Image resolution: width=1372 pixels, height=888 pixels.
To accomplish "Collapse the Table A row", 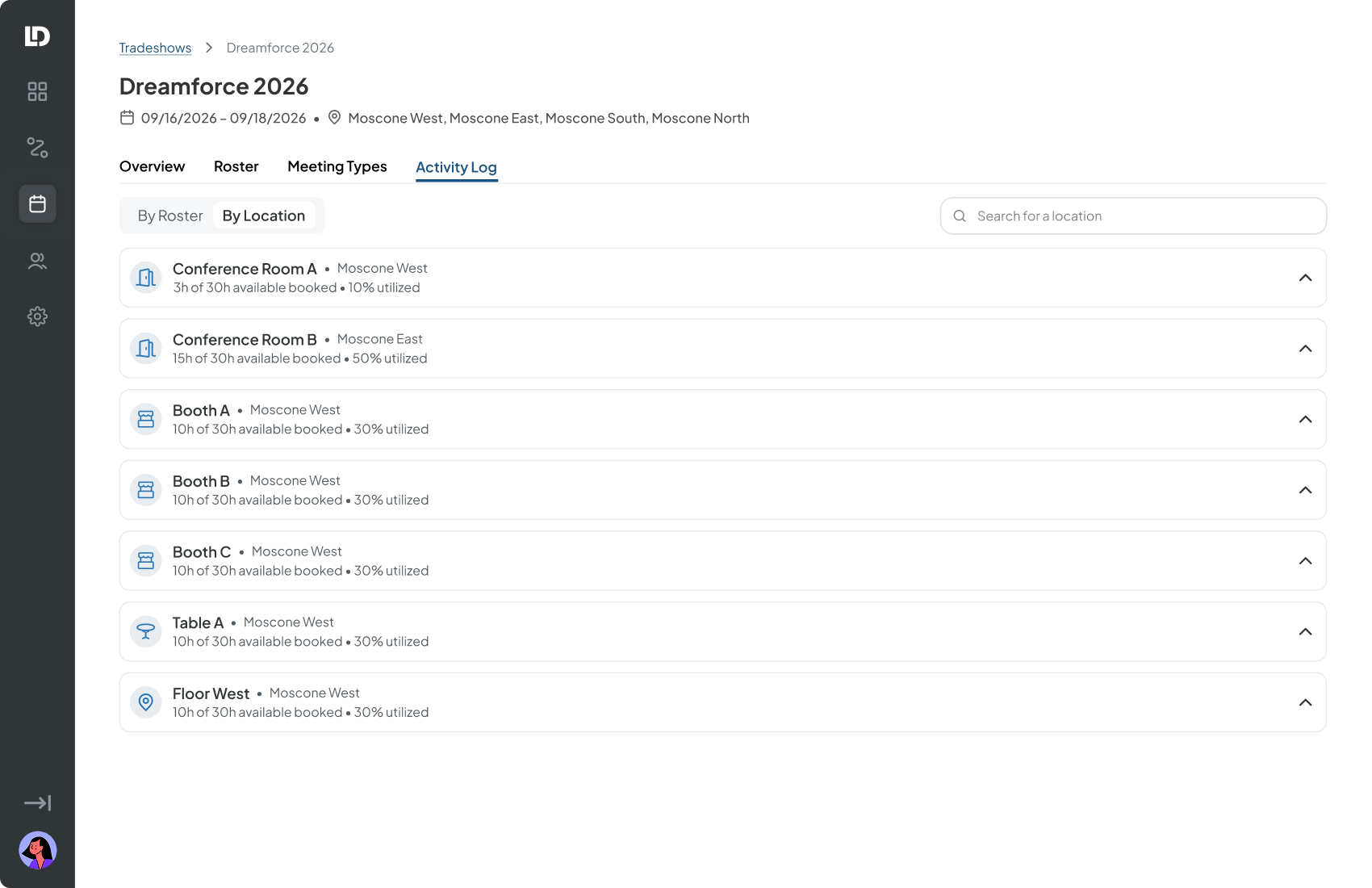I will [1305, 631].
